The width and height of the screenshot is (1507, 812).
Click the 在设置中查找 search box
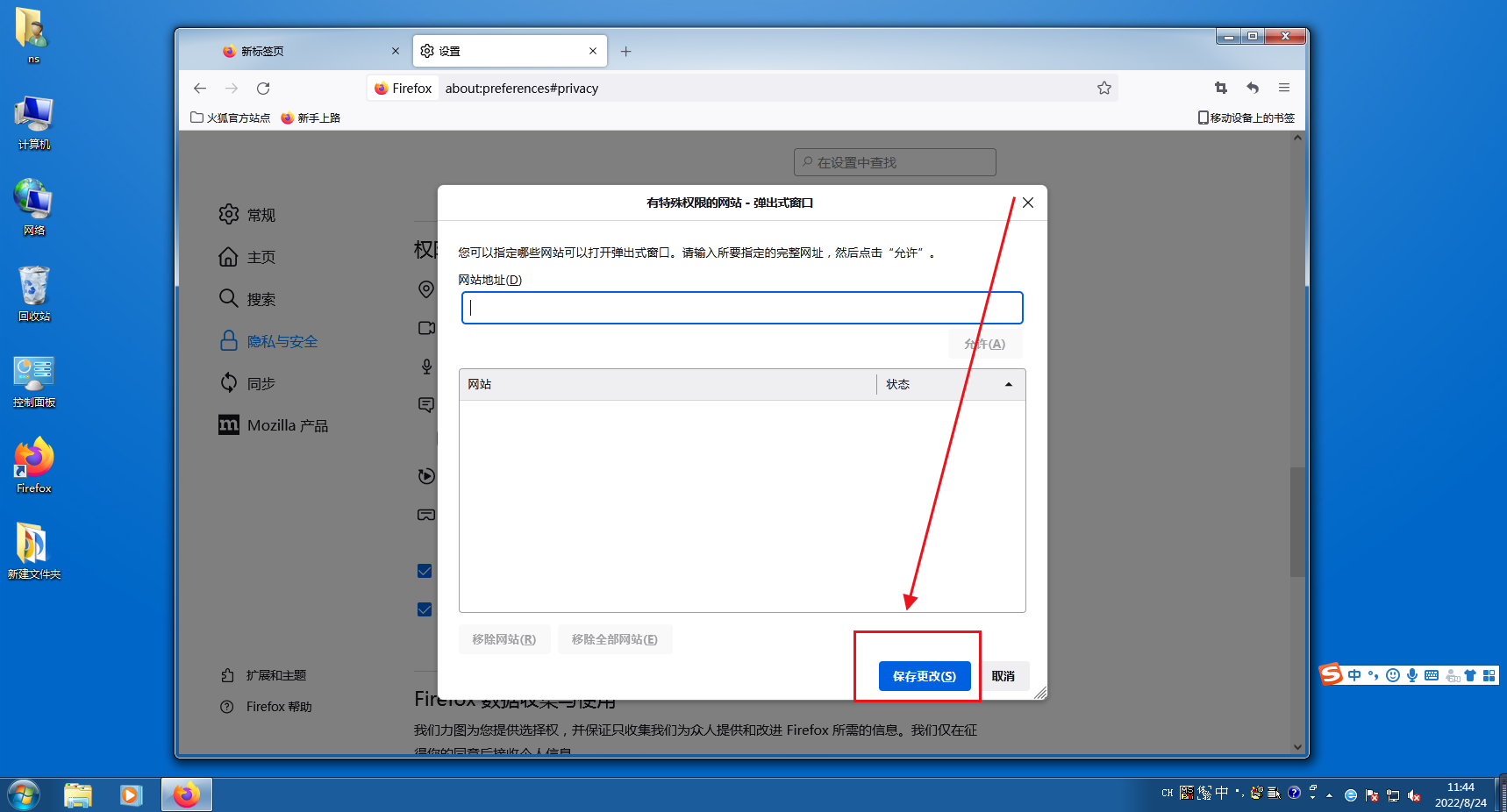(x=895, y=162)
